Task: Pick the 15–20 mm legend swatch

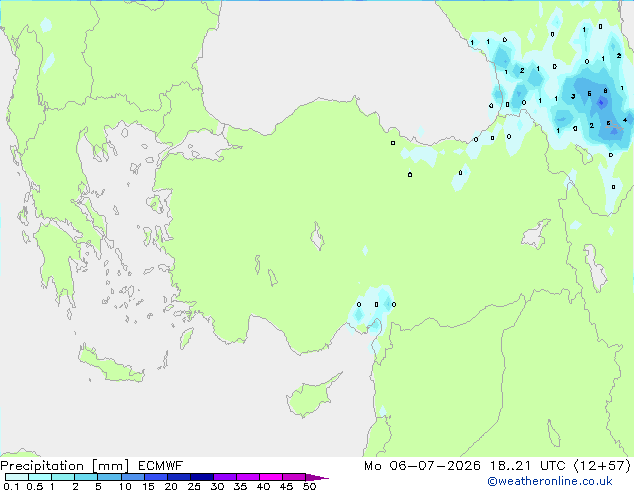Action: click(155, 477)
